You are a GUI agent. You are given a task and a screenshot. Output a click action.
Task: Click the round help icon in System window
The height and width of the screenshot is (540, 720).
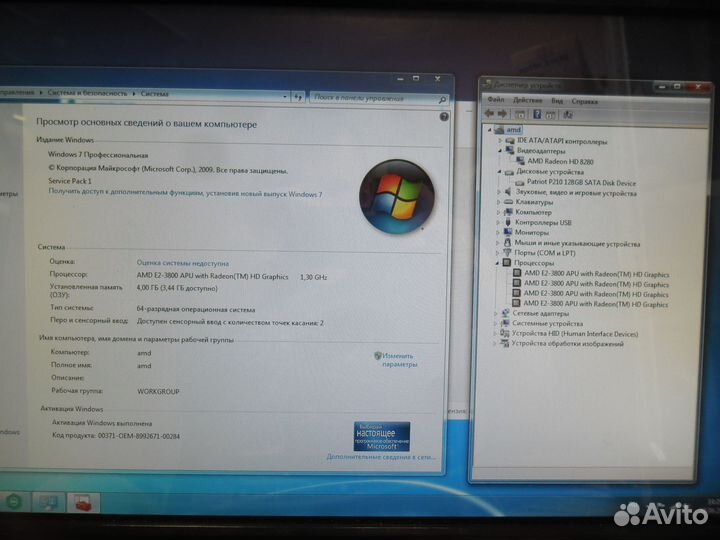coord(444,117)
